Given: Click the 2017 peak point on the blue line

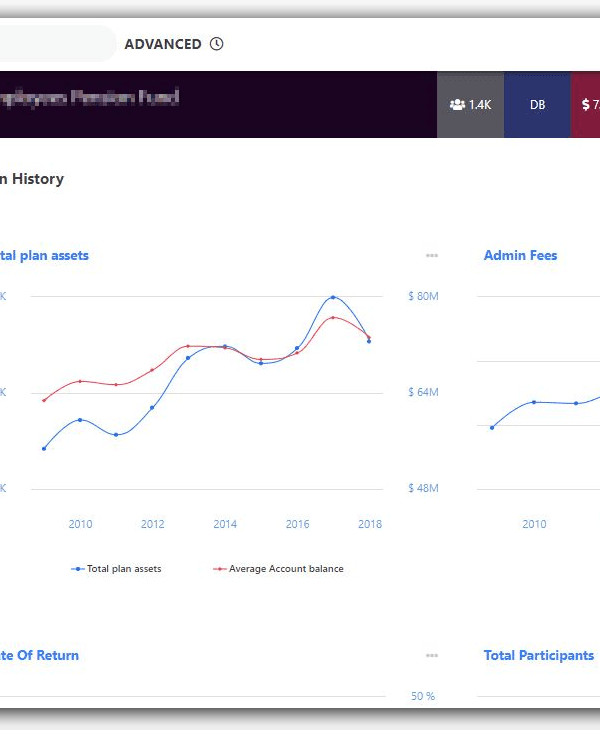Looking at the screenshot, I should coord(333,297).
